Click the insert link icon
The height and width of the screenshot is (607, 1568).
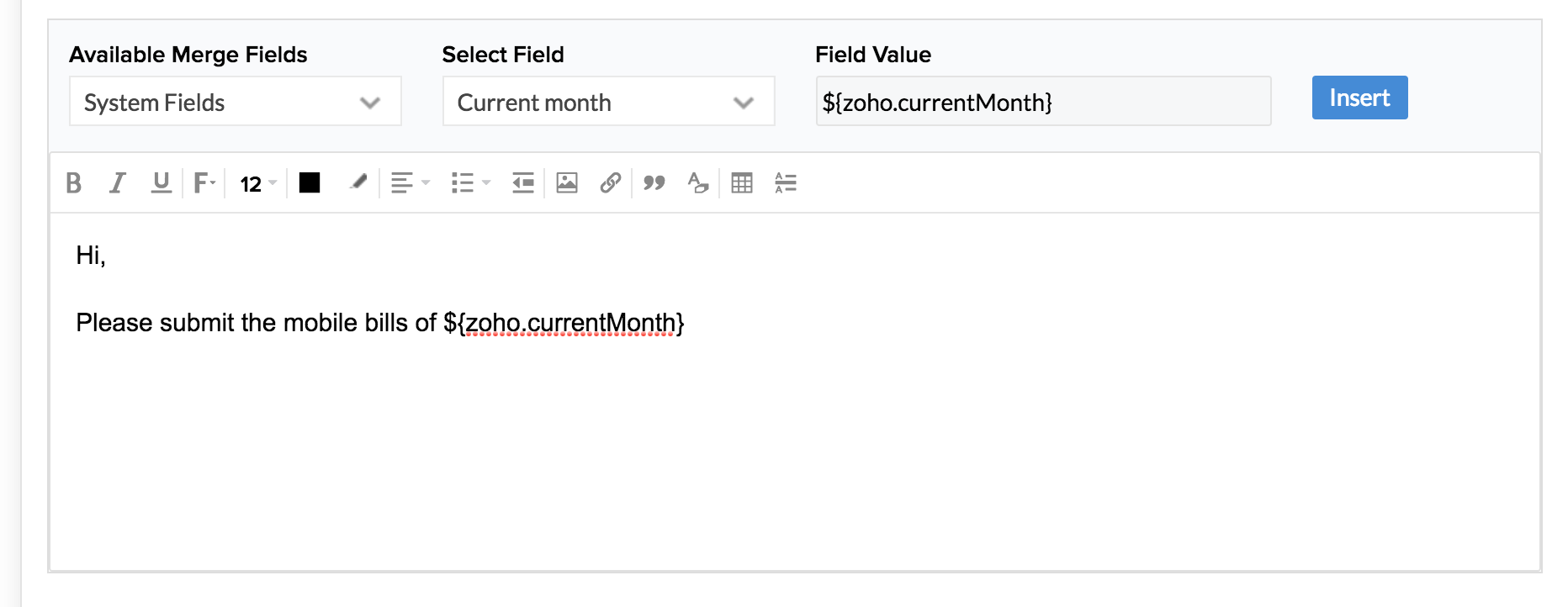click(611, 182)
